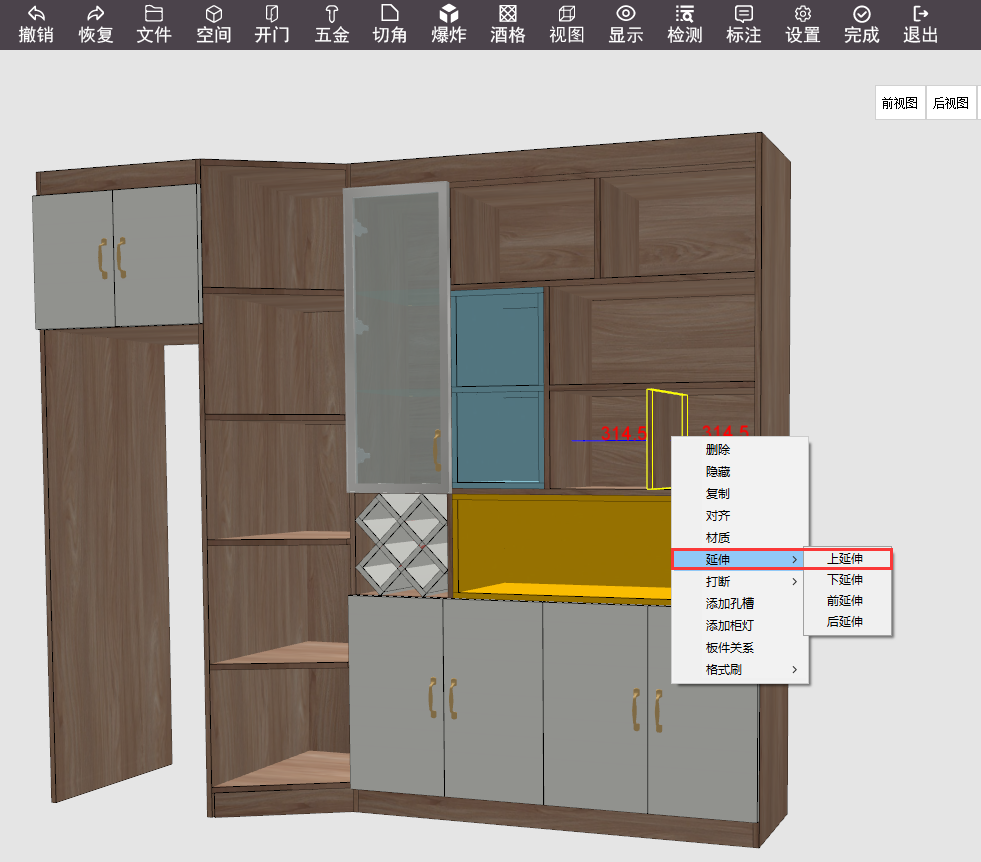The height and width of the screenshot is (862, 981).
Task: Open the 视图 view tool
Action: [567, 24]
